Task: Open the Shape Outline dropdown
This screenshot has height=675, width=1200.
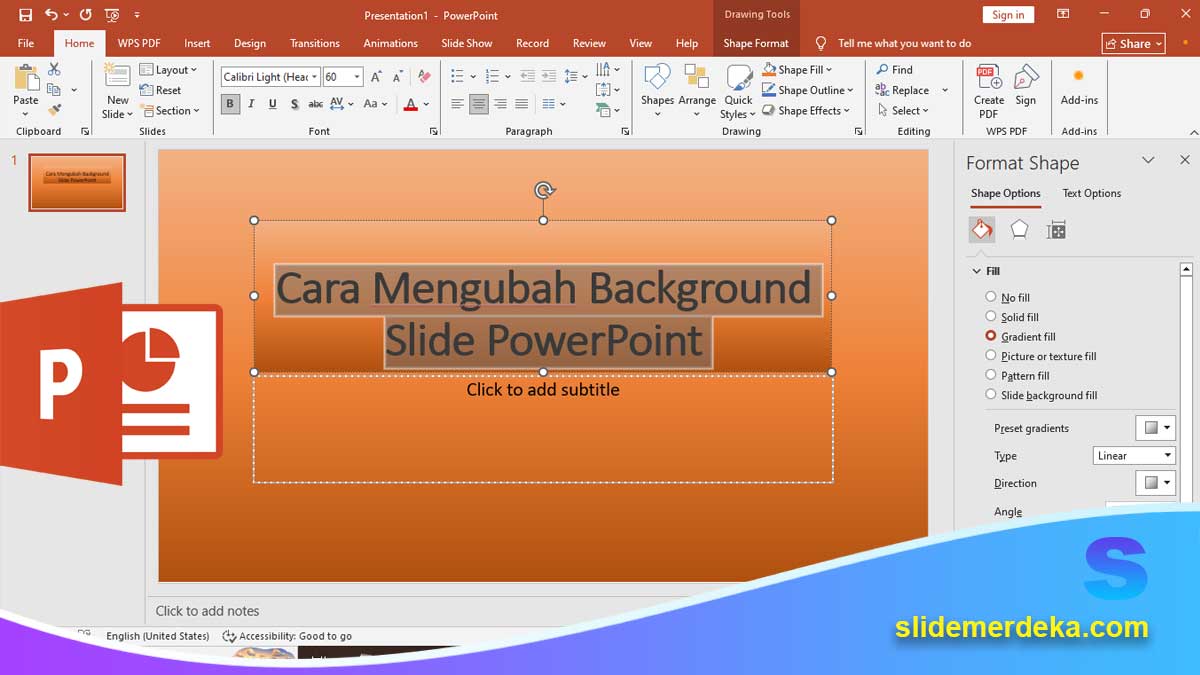Action: click(808, 90)
